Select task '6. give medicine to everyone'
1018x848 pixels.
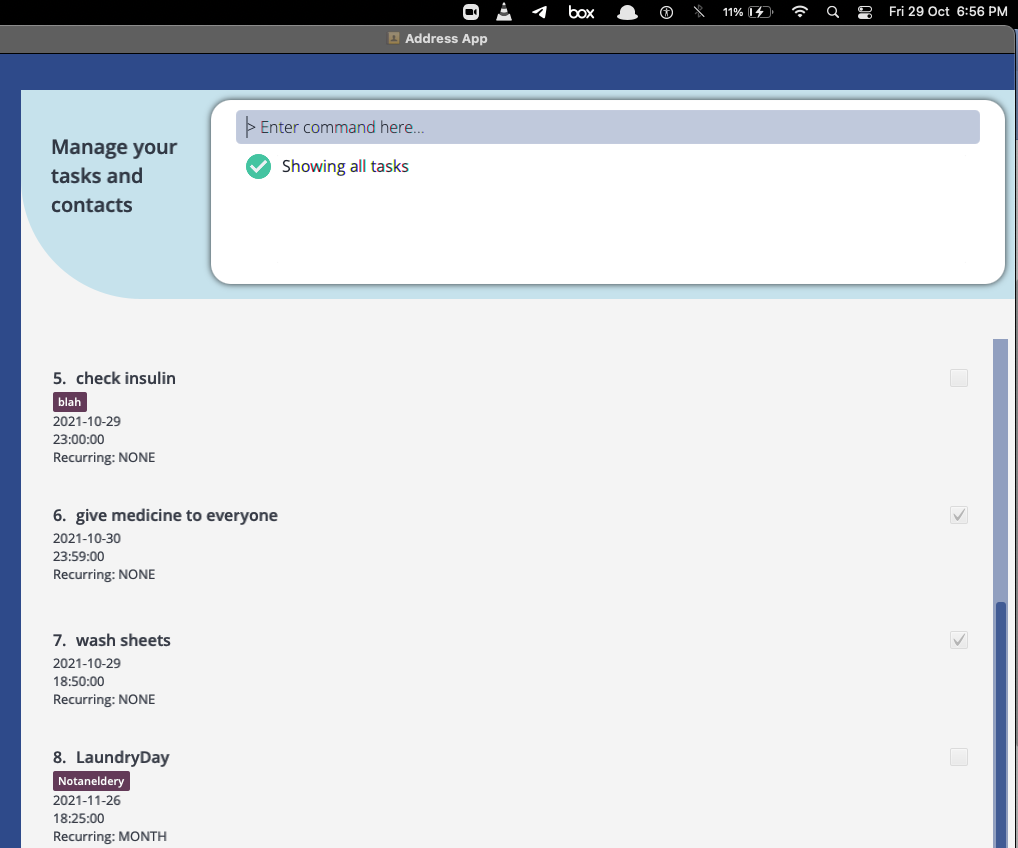click(x=165, y=515)
